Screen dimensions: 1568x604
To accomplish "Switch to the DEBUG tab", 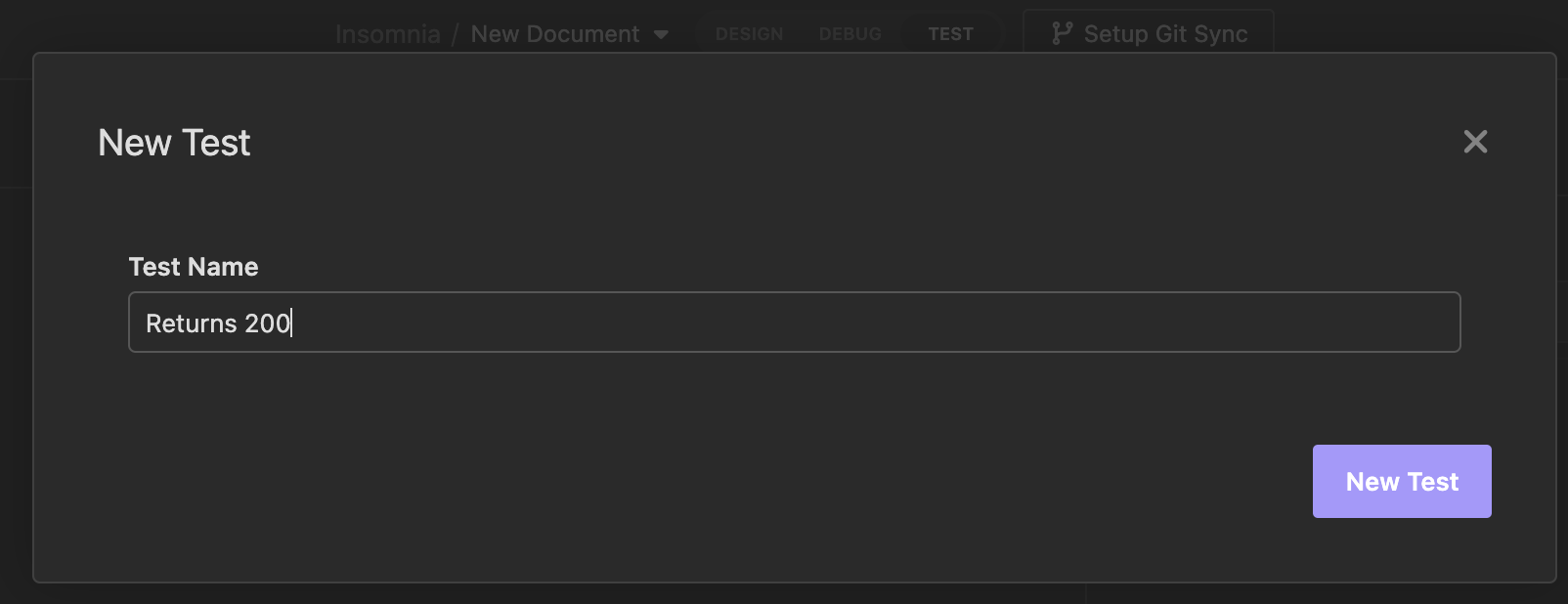I will (x=849, y=34).
